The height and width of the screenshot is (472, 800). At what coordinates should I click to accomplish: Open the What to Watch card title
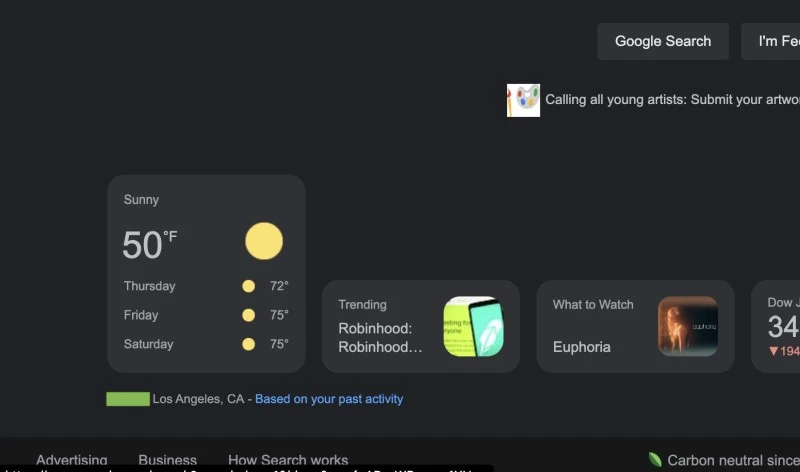pyautogui.click(x=593, y=305)
